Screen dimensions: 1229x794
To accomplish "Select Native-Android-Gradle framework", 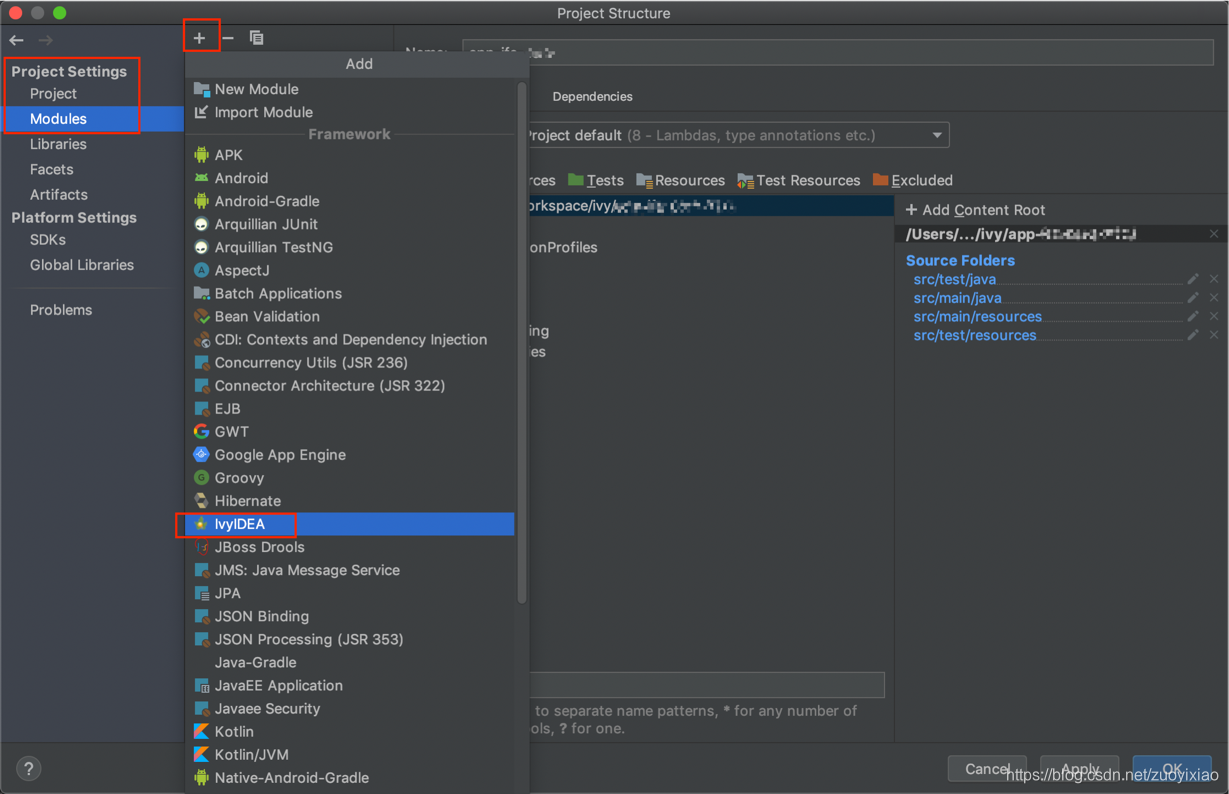I will pos(350,777).
